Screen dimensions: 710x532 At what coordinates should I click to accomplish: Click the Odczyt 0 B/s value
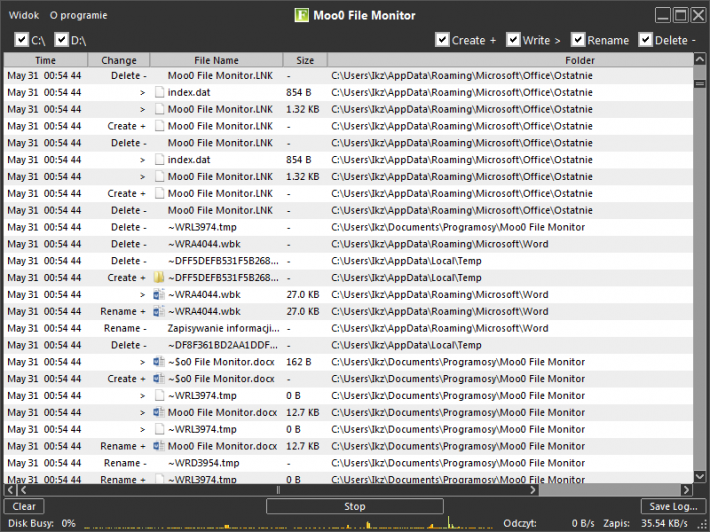point(583,523)
